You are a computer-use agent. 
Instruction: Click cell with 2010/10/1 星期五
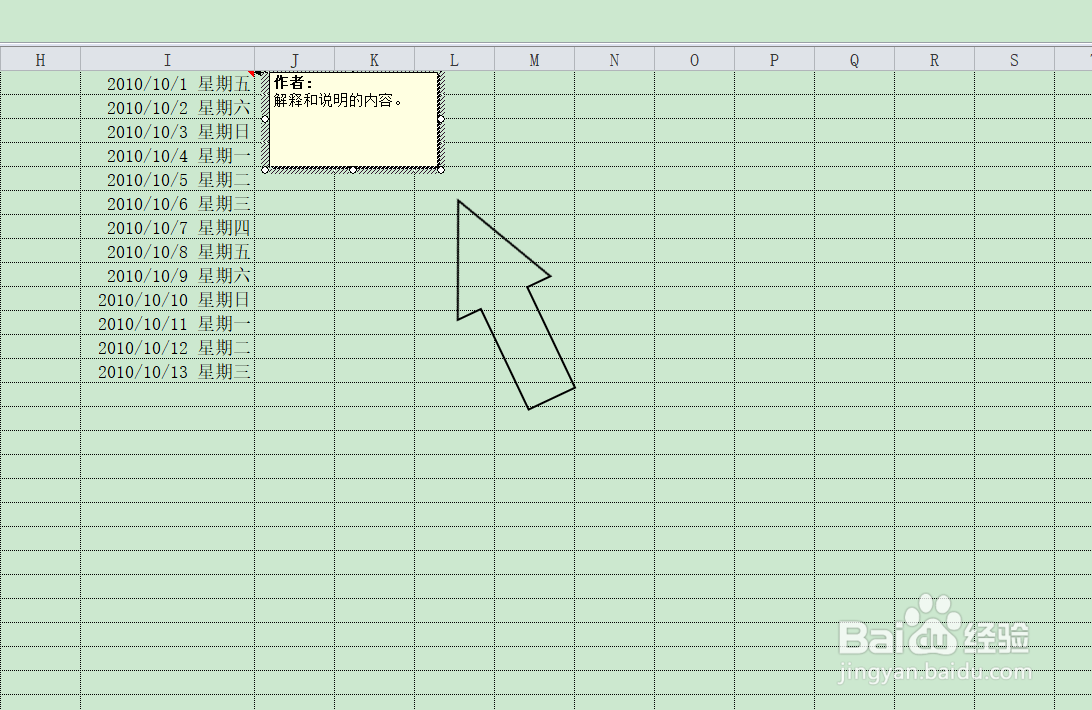[x=167, y=84]
